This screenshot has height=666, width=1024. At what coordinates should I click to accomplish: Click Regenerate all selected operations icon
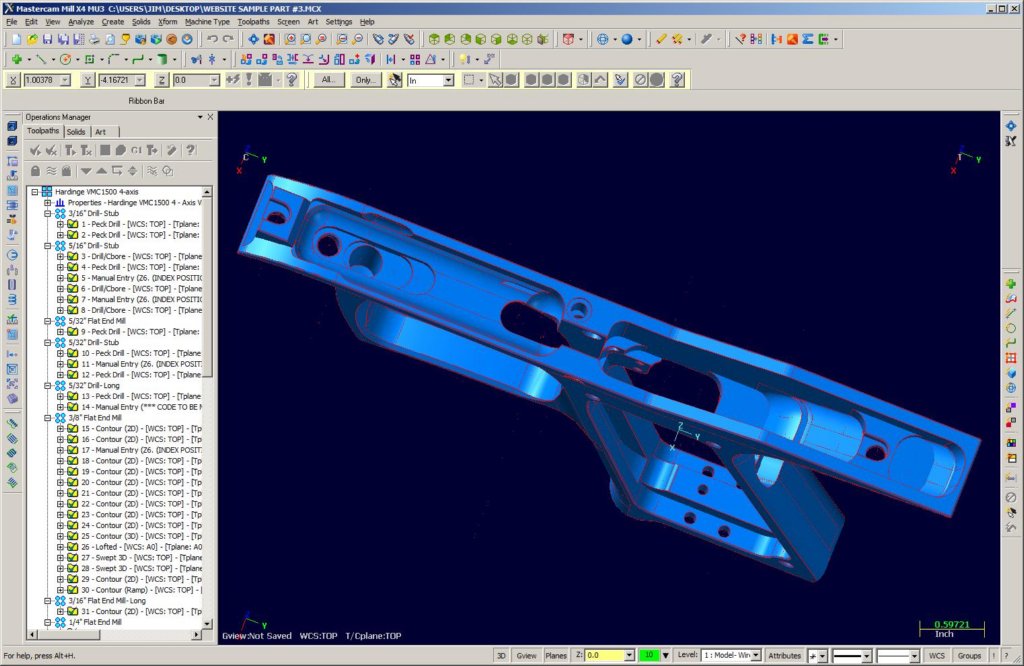click(x=70, y=150)
